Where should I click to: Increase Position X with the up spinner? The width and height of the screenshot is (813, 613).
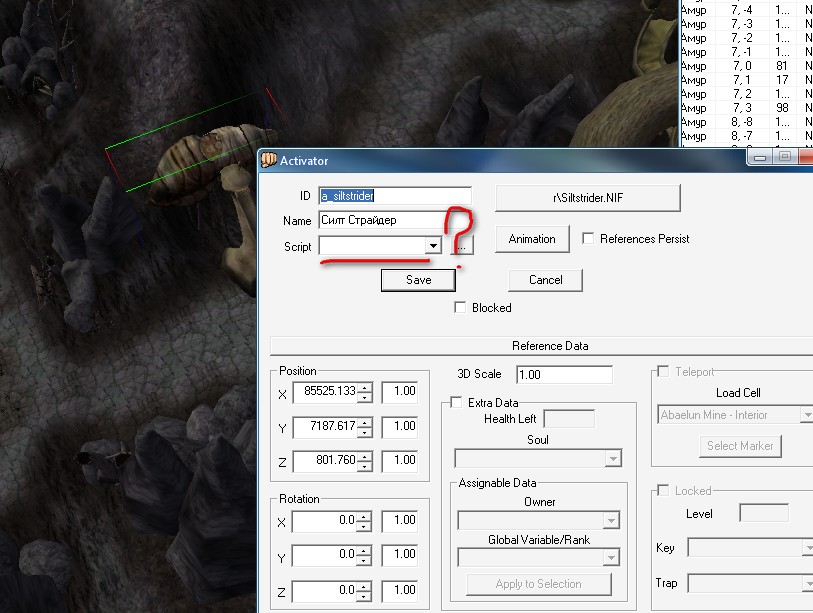(x=365, y=387)
